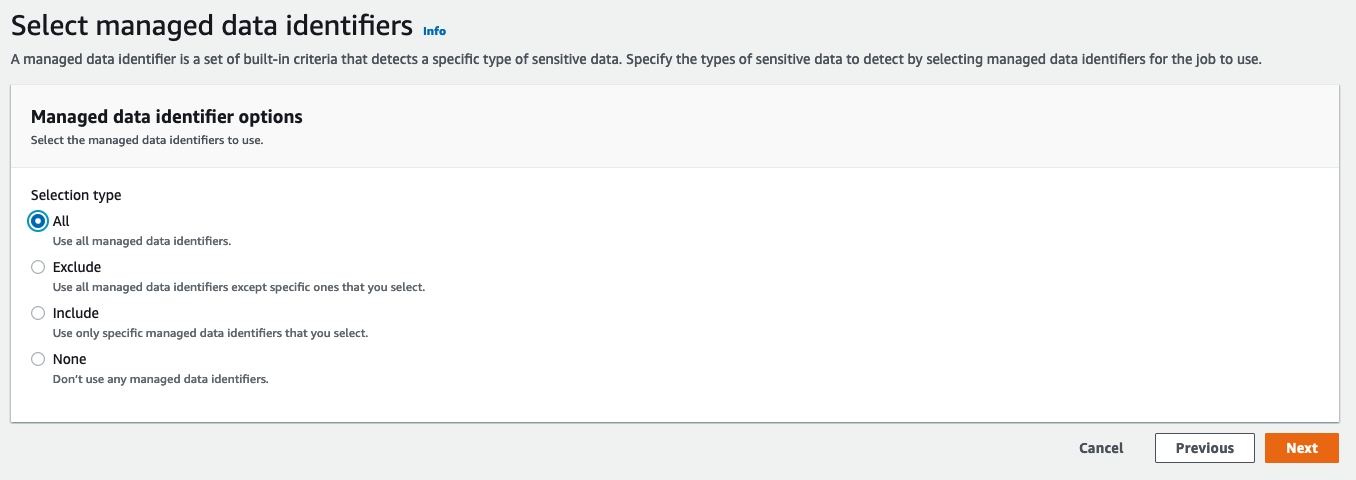Click 'Use all managed data identifiers.' description
The width and height of the screenshot is (1356, 480).
[142, 241]
